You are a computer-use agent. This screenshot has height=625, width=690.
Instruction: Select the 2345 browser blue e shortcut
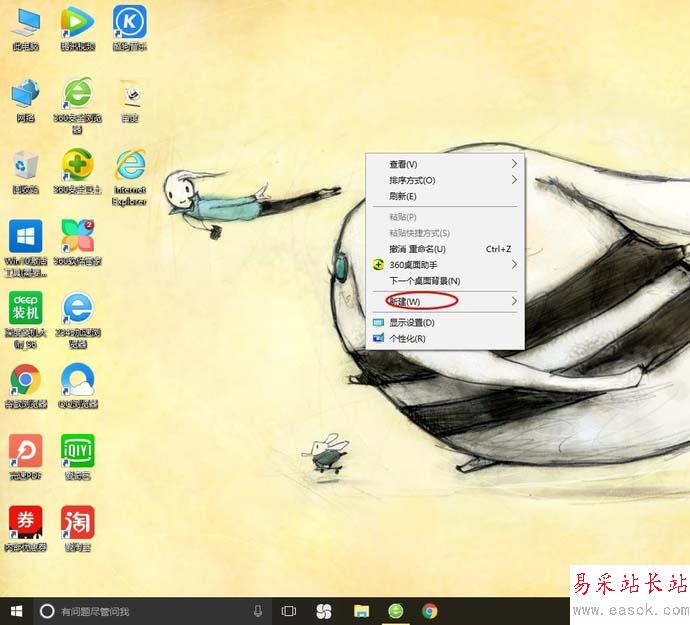(x=77, y=320)
